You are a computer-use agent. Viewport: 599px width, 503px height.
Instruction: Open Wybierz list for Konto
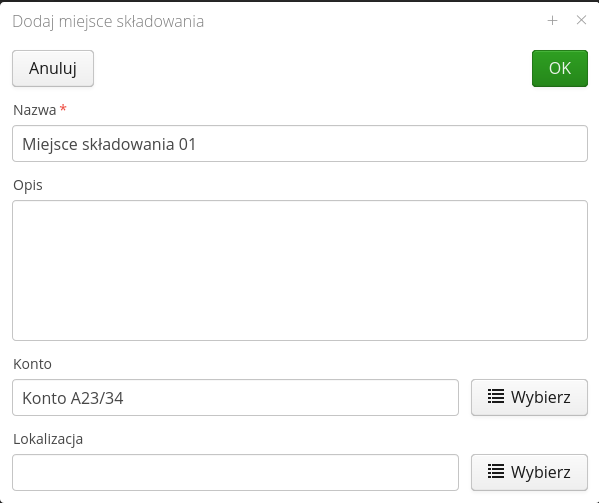click(x=529, y=398)
